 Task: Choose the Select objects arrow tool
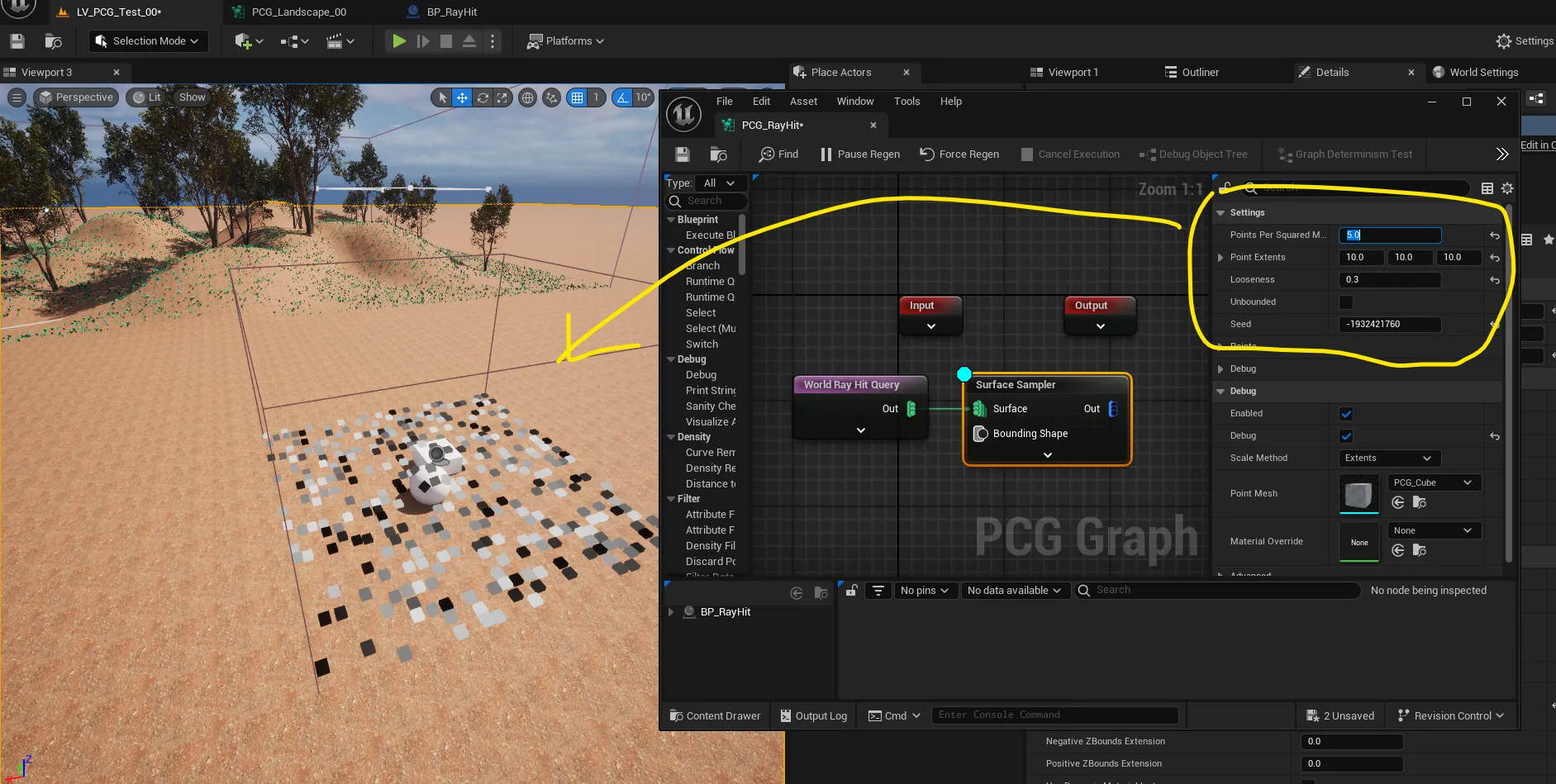(x=442, y=97)
